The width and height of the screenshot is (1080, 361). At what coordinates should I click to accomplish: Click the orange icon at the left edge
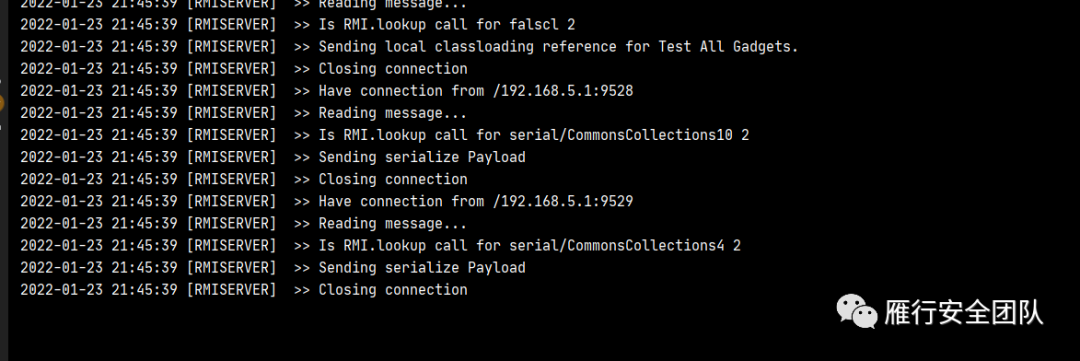tap(2, 103)
